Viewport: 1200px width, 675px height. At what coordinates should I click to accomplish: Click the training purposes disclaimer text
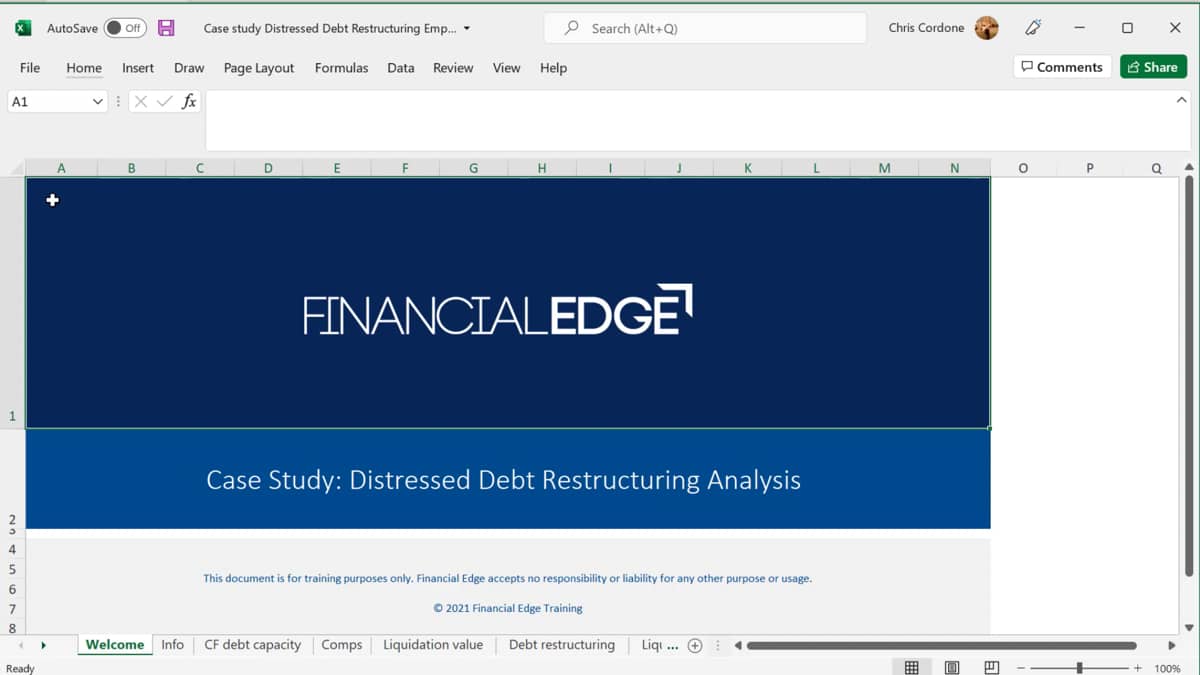(507, 578)
